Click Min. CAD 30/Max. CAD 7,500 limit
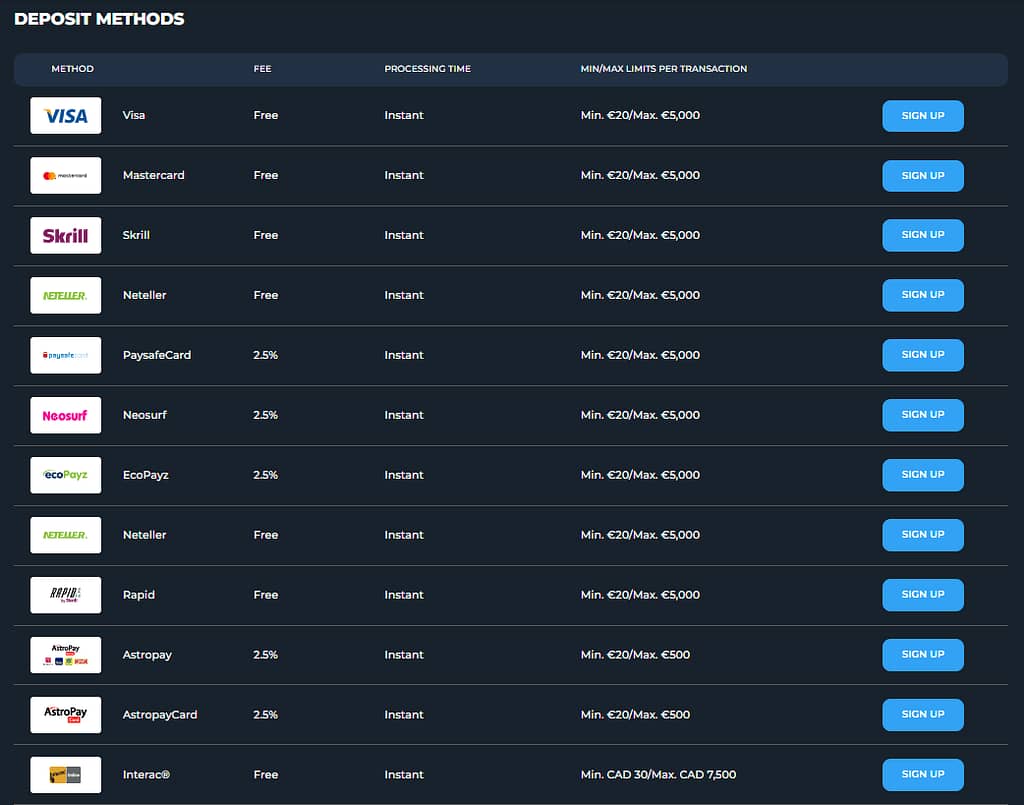 [658, 774]
